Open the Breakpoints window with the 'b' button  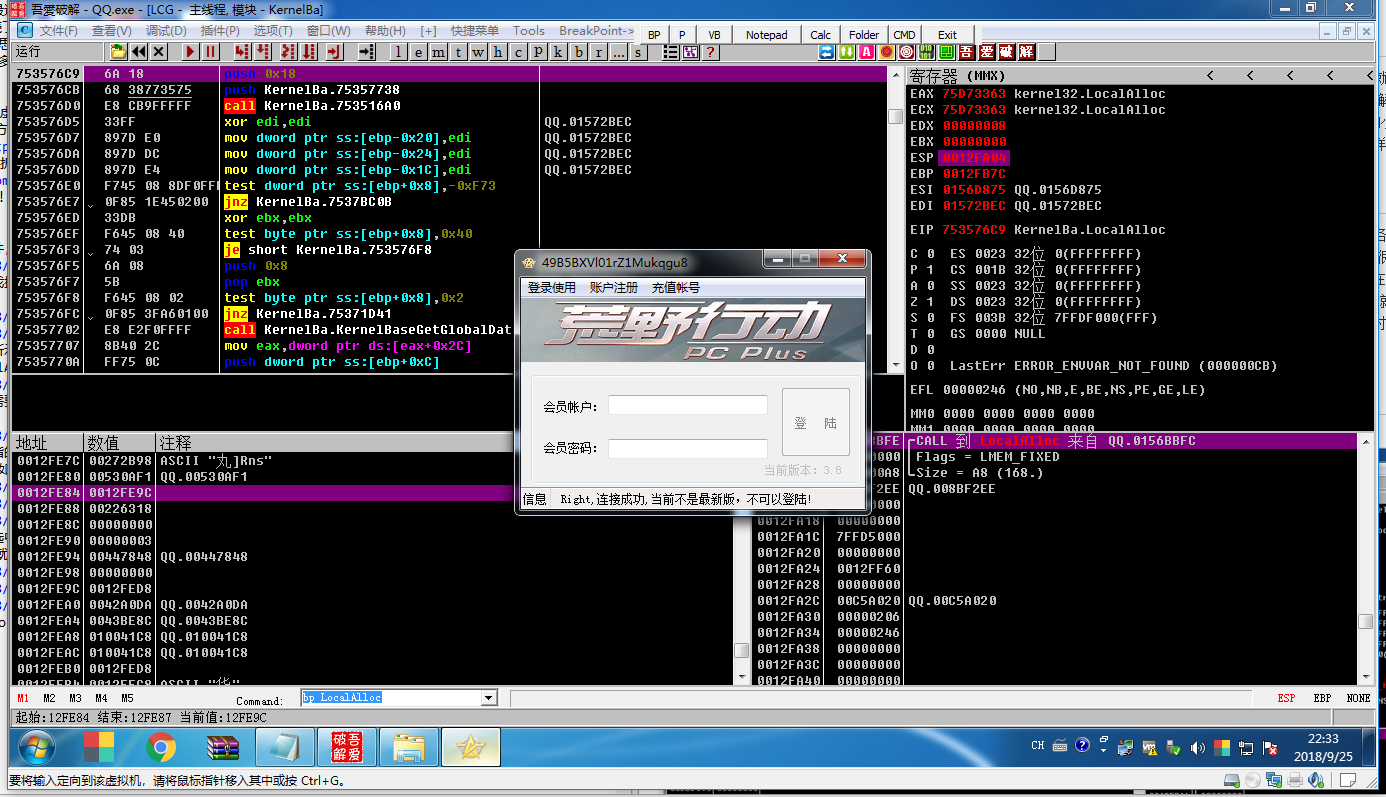(578, 51)
